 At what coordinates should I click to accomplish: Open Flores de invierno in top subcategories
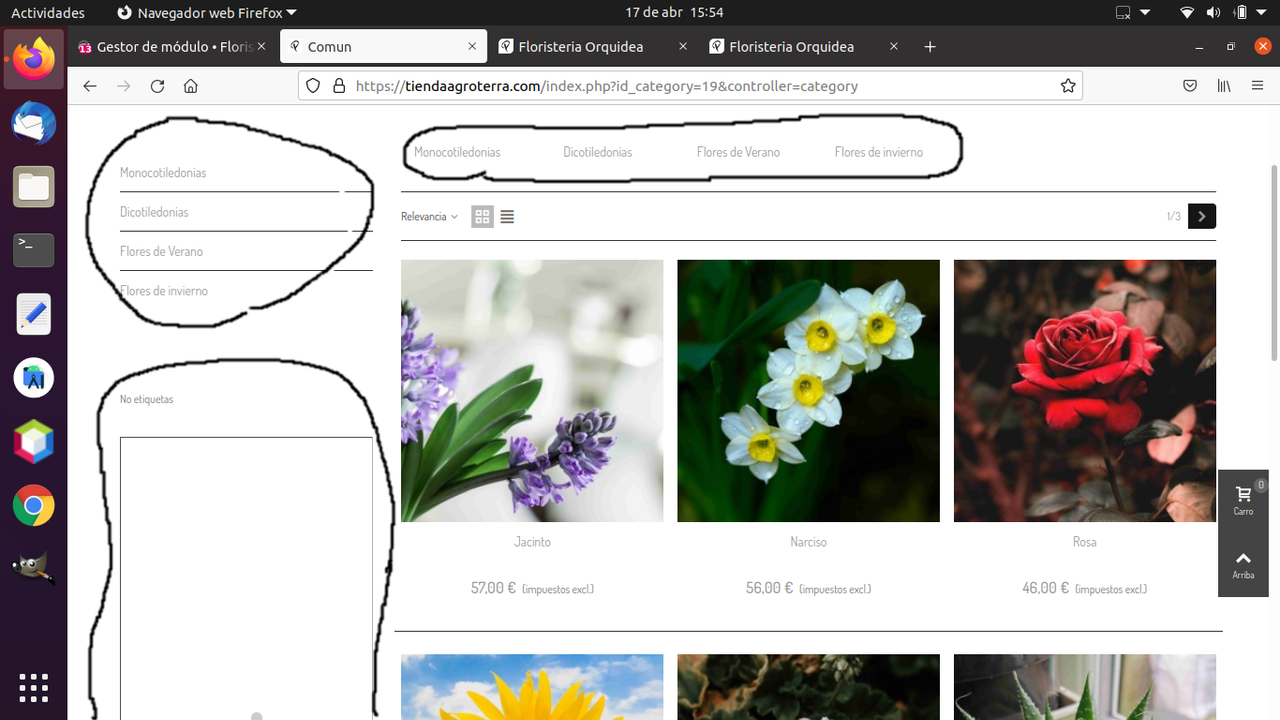(879, 152)
